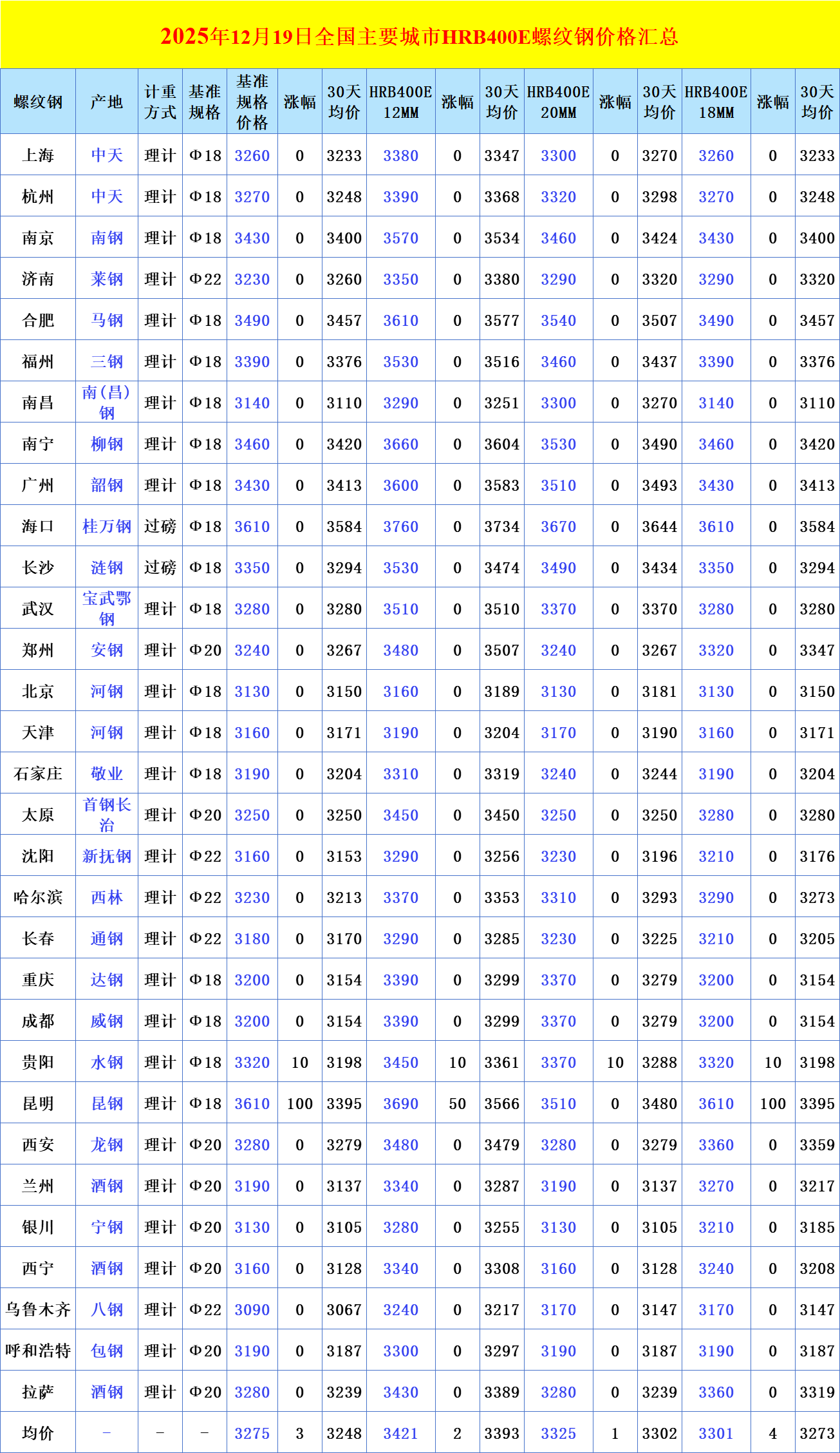Select the 上海 city cell
Screen dimensions: 840x1453
tap(38, 156)
